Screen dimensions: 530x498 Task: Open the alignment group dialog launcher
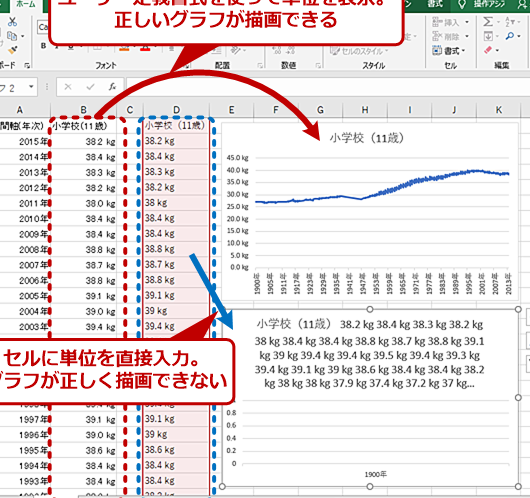(260, 66)
